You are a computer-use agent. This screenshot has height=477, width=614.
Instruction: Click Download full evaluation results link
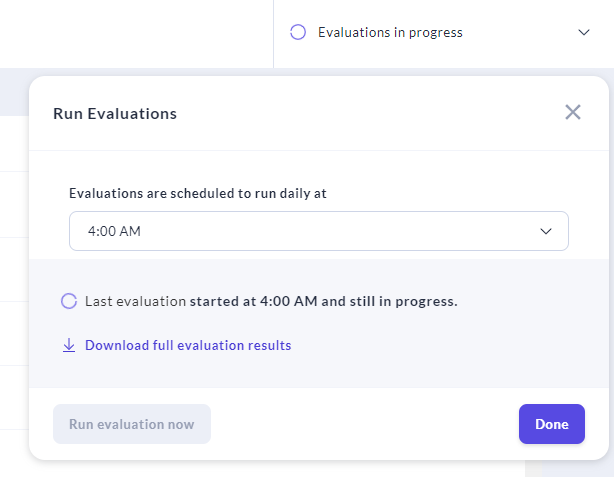tap(188, 346)
